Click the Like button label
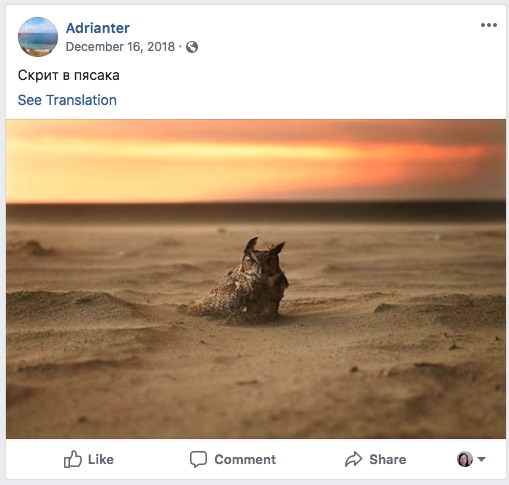 (x=101, y=459)
